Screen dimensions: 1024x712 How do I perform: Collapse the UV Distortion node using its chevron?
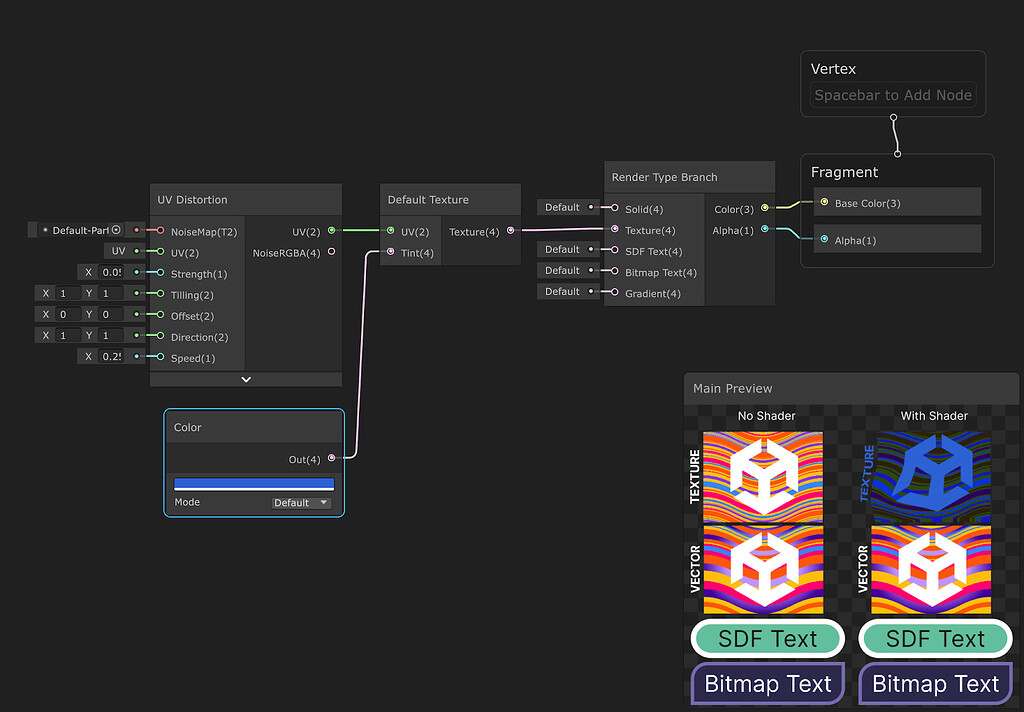245,379
